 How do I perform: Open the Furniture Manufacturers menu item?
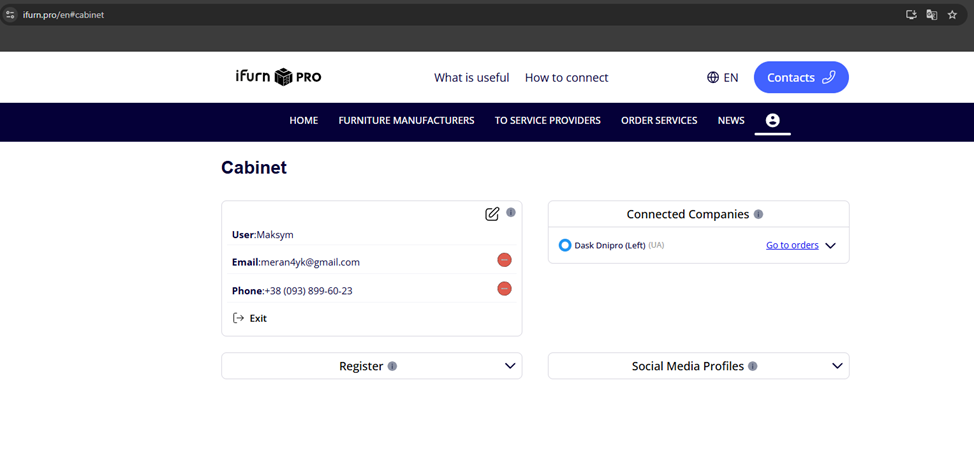click(406, 120)
